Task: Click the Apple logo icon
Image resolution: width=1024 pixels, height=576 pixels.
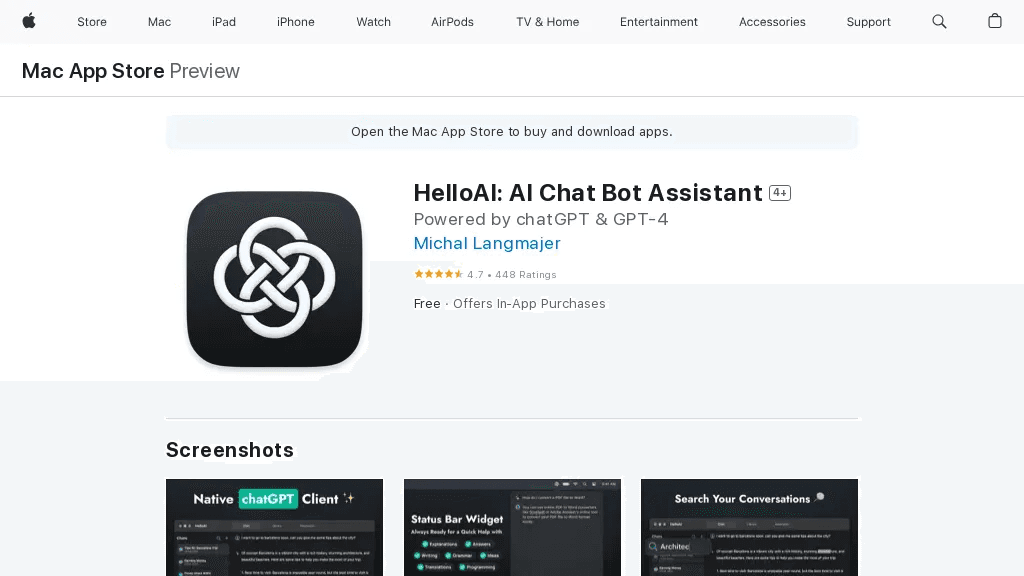Action: click(29, 21)
